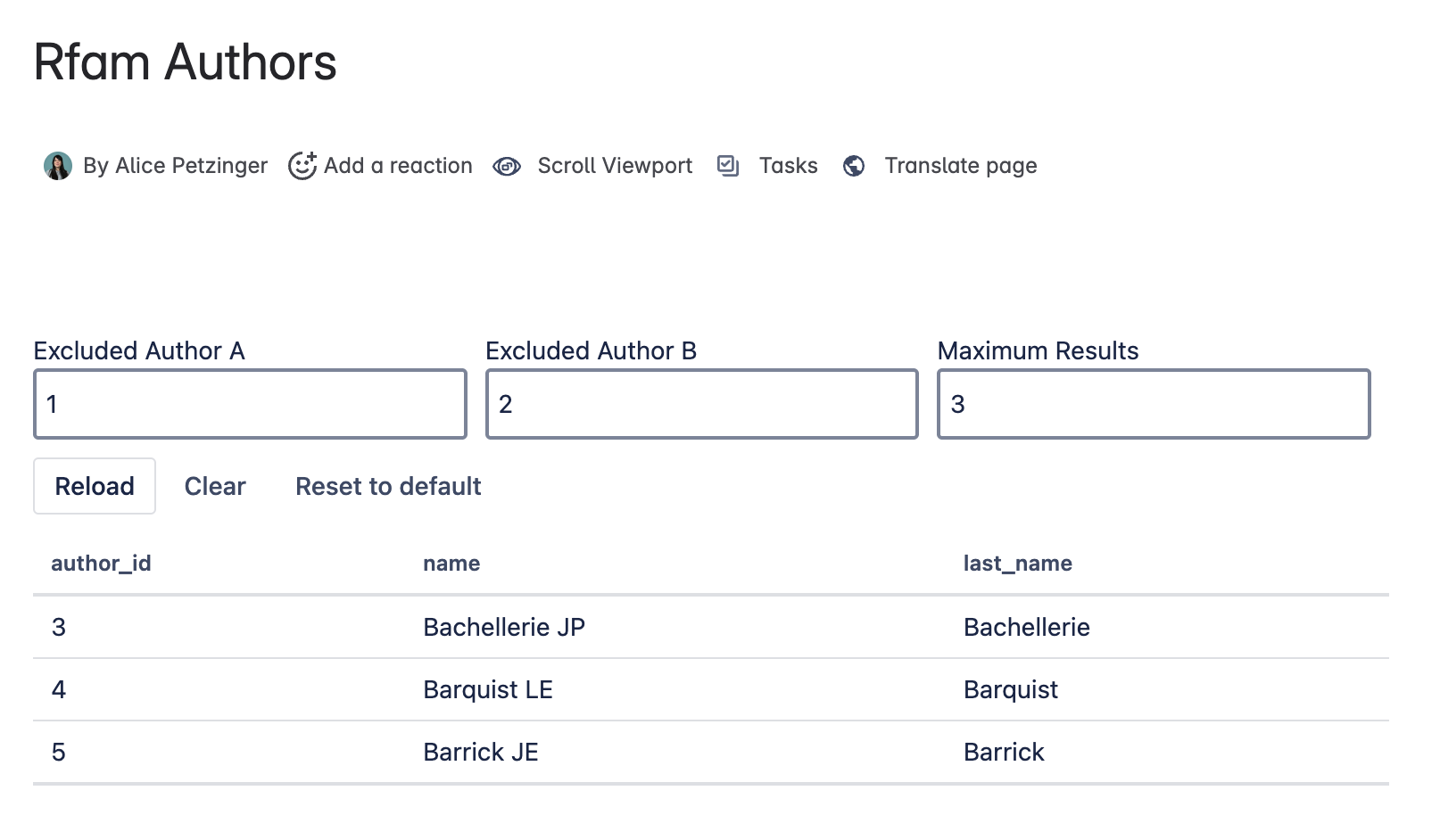Select Reset to default

point(387,486)
